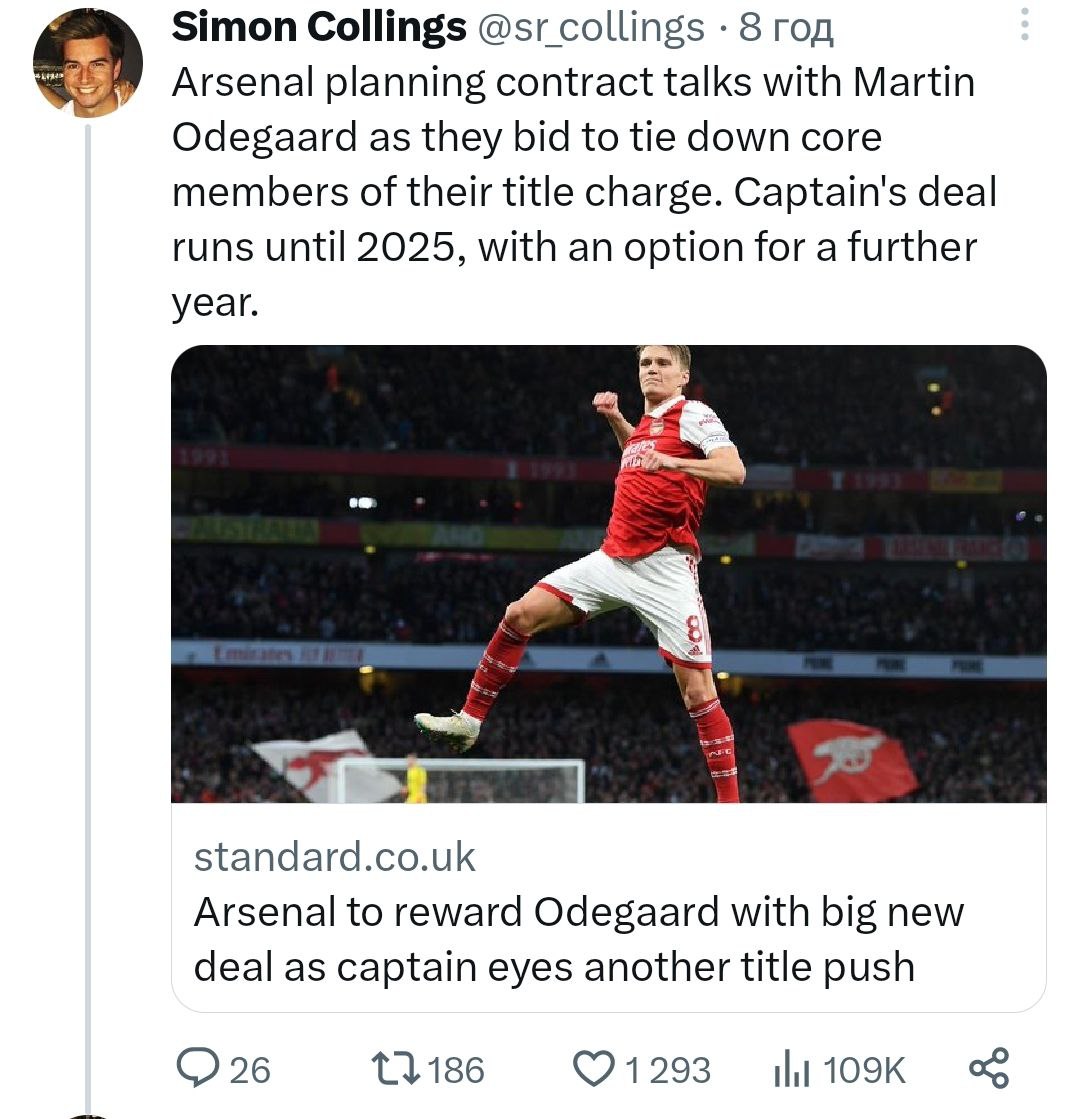Click the 109K views count
Viewport: 1080px width, 1119px height.
pos(865,1070)
